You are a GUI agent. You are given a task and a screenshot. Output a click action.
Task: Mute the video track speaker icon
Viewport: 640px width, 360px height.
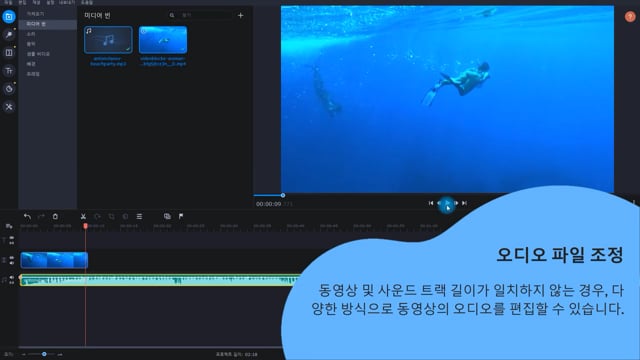tap(11, 263)
